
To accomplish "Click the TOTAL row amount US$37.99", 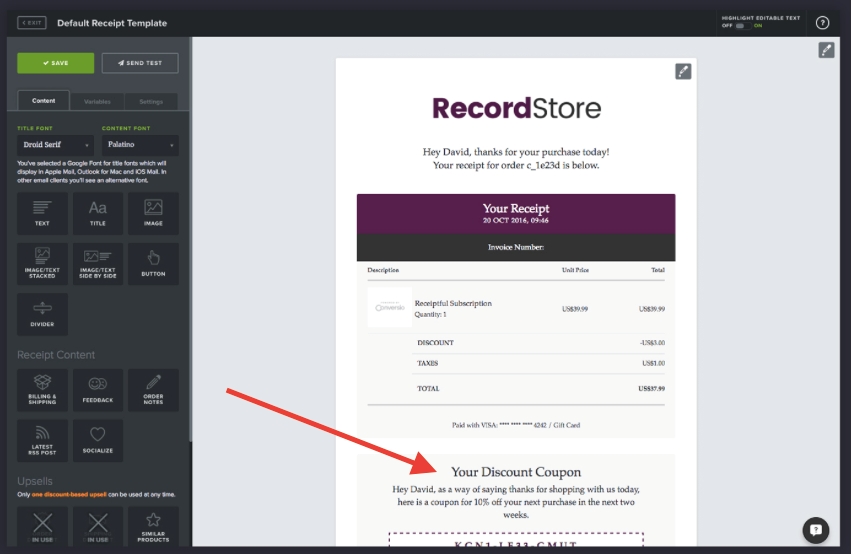I will coord(651,389).
